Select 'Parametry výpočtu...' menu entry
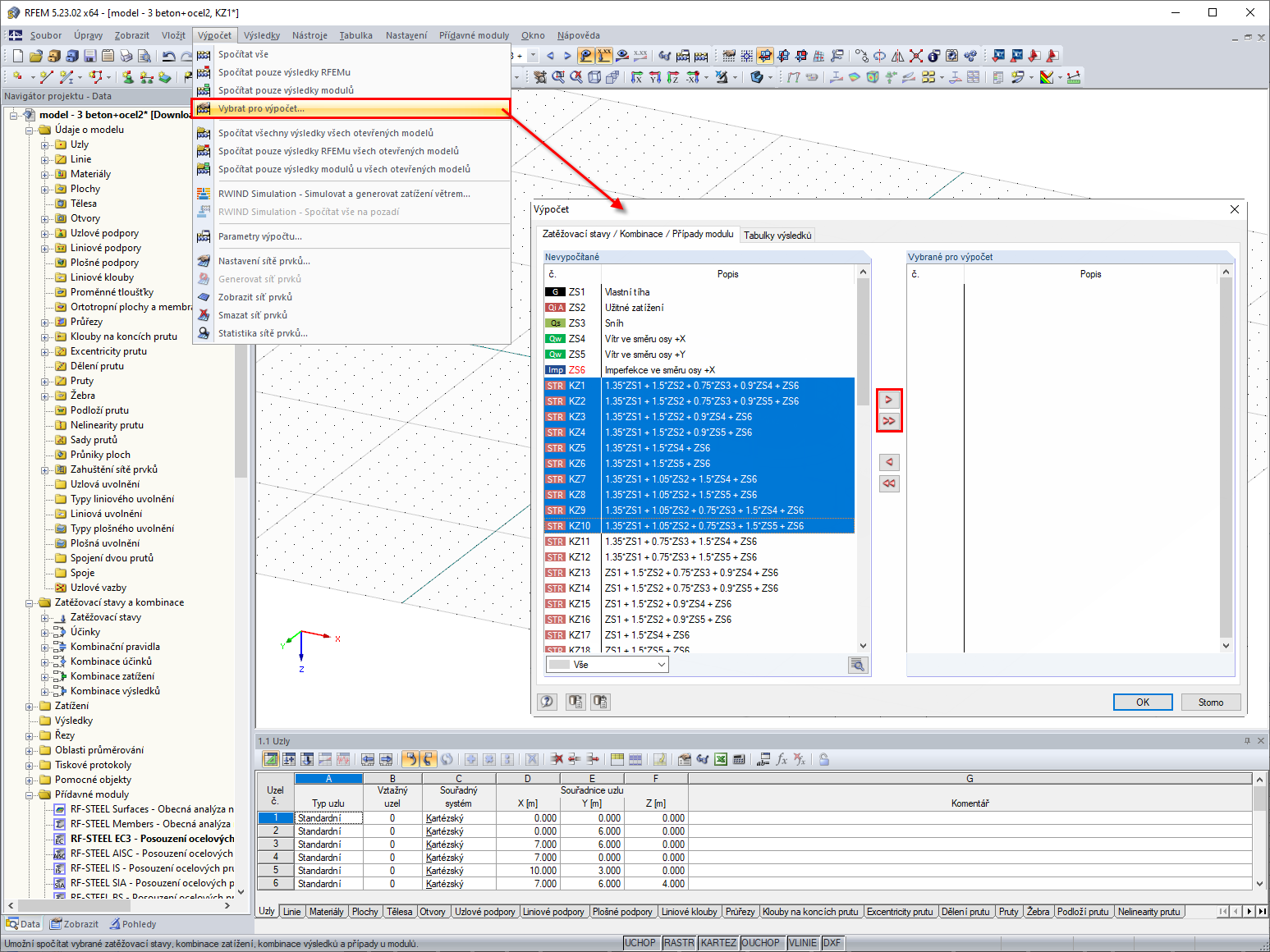Screen dimensions: 1270x952 click(x=352, y=236)
